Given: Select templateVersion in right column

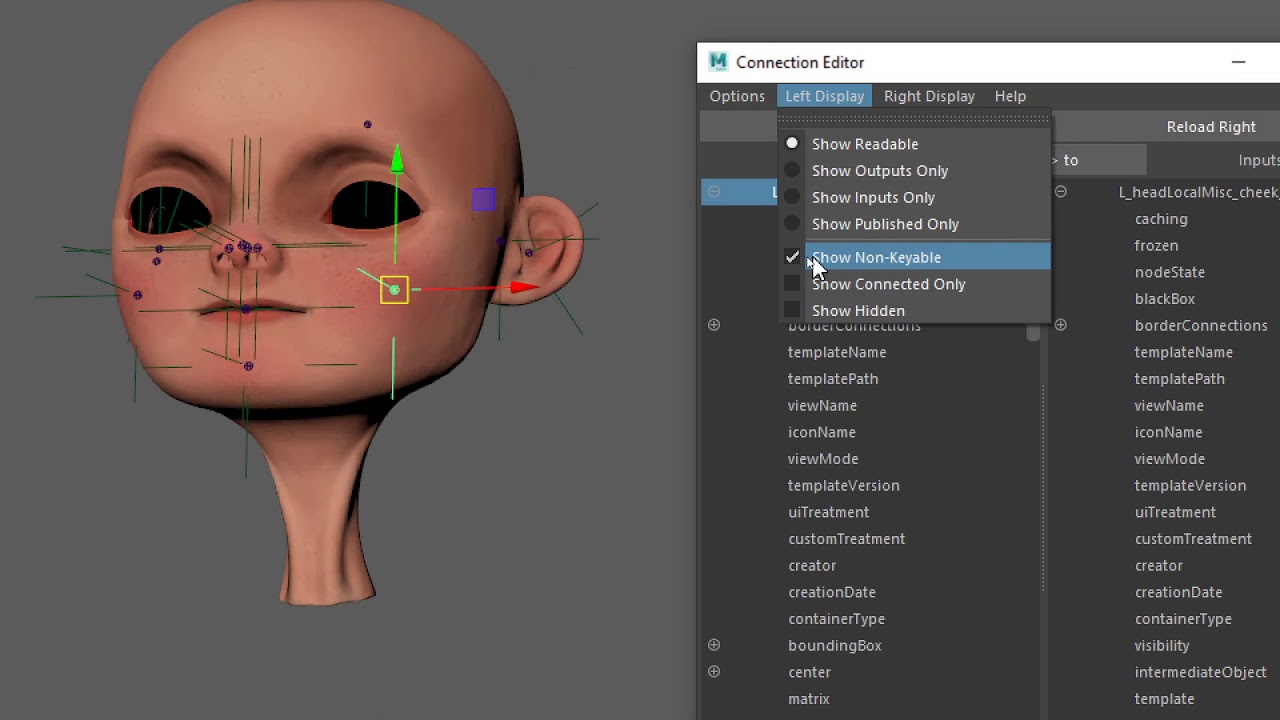Looking at the screenshot, I should (1190, 485).
